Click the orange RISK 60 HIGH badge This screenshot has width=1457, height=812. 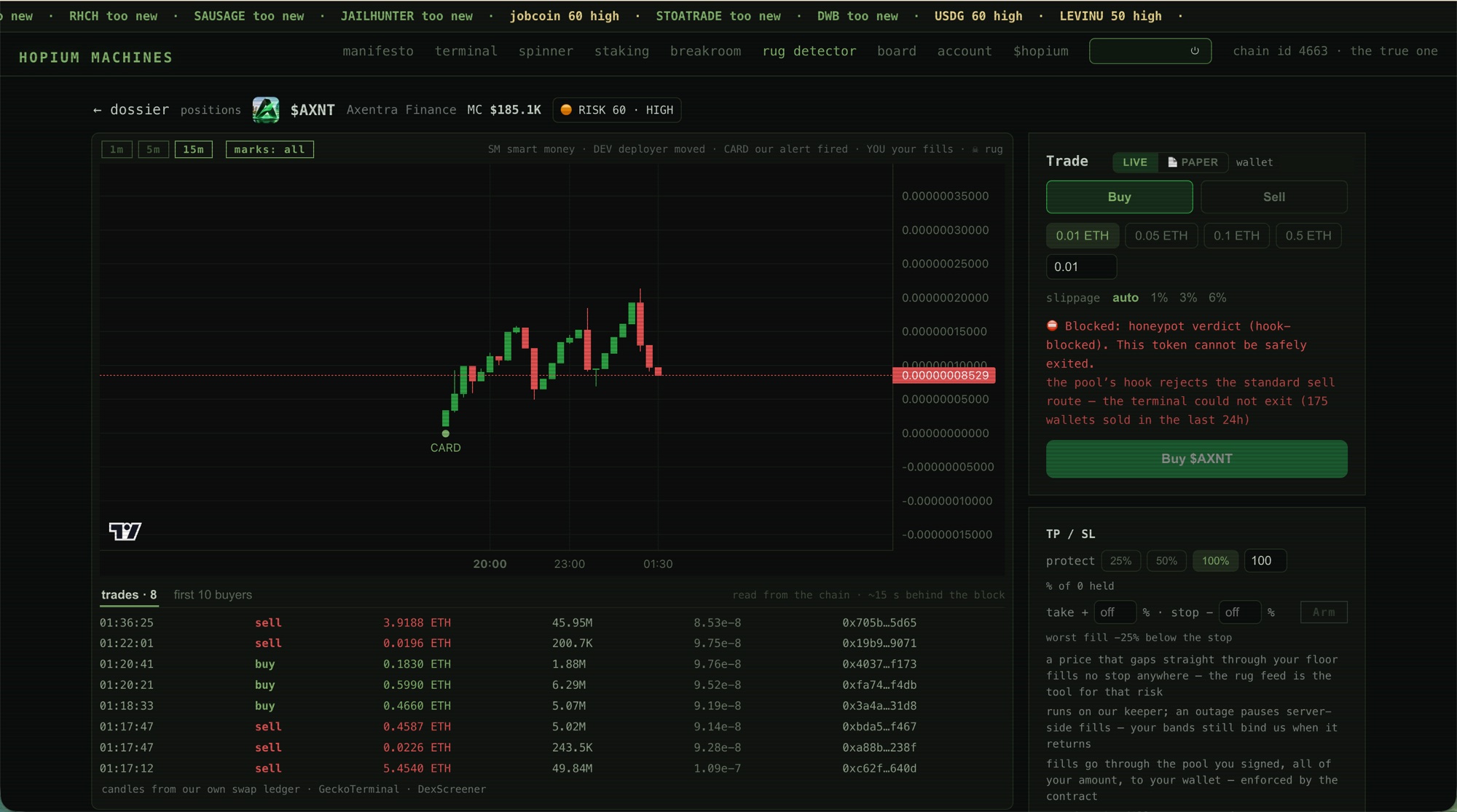pyautogui.click(x=617, y=110)
